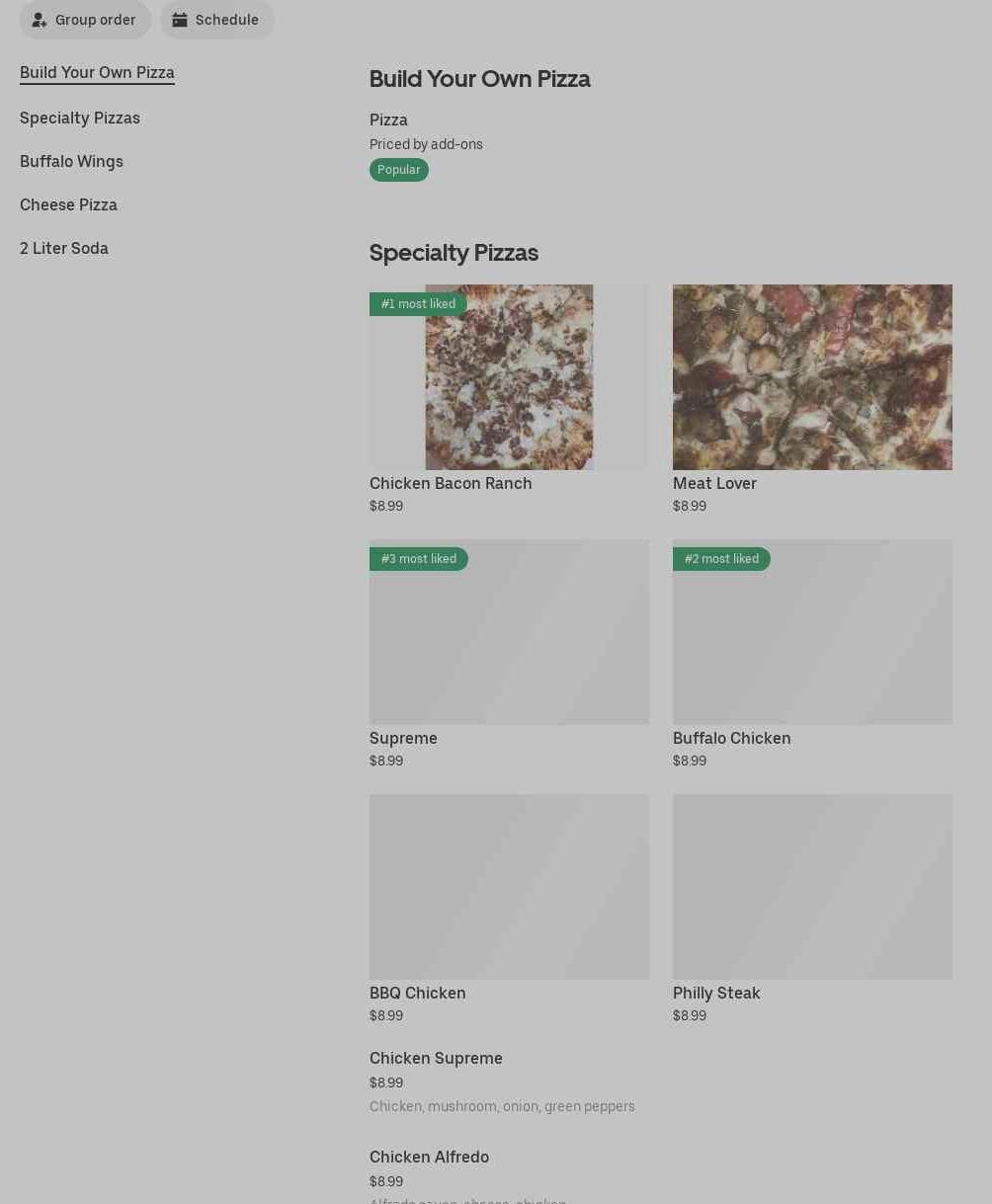Select Build Your Own Pizza category

[x=97, y=72]
